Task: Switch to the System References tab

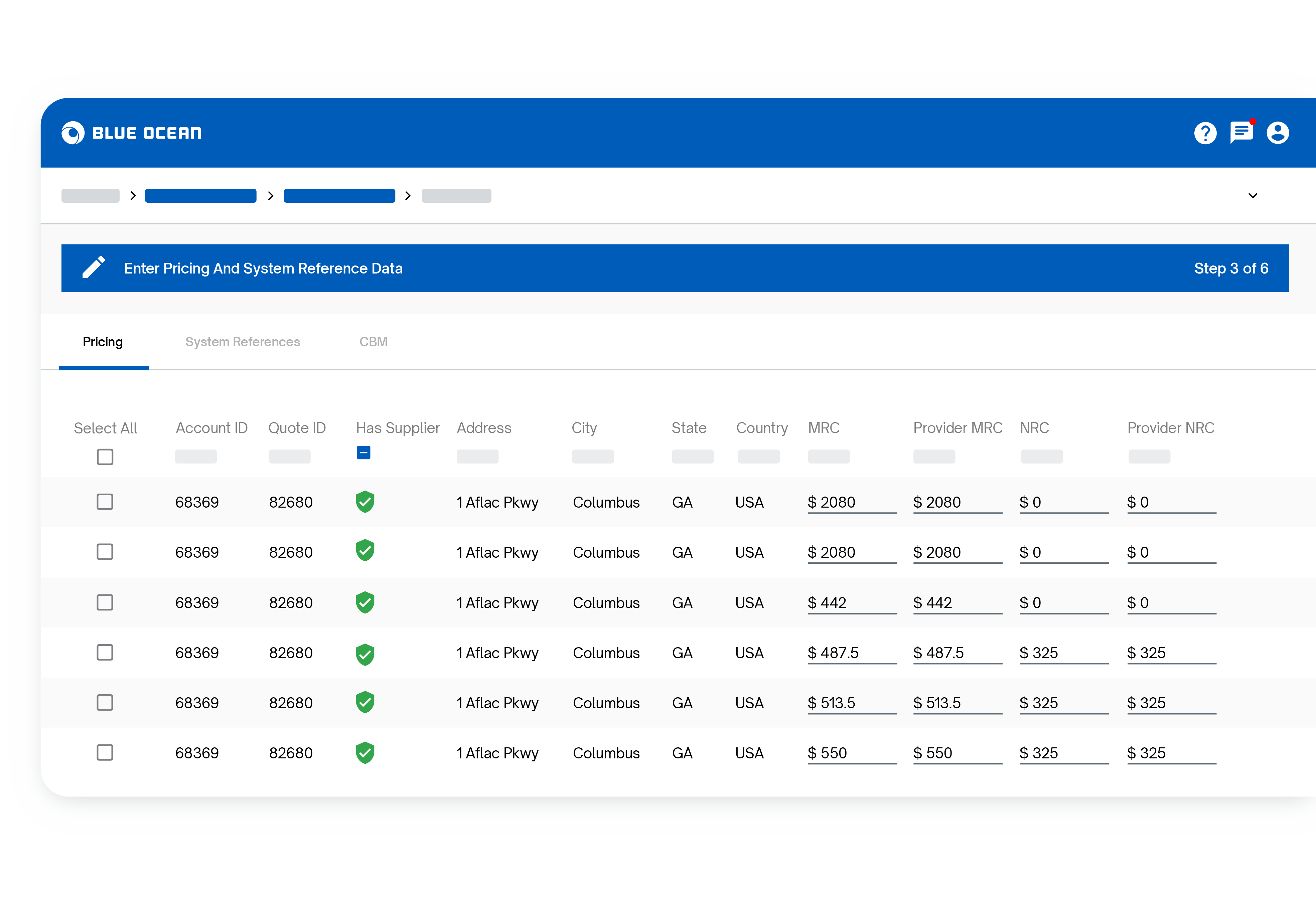Action: pyautogui.click(x=242, y=342)
